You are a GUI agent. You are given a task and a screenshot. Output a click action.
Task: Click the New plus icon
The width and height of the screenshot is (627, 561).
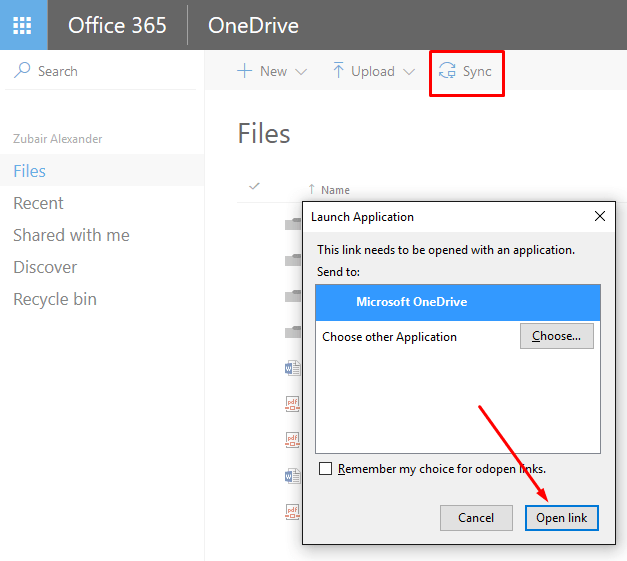tap(244, 71)
